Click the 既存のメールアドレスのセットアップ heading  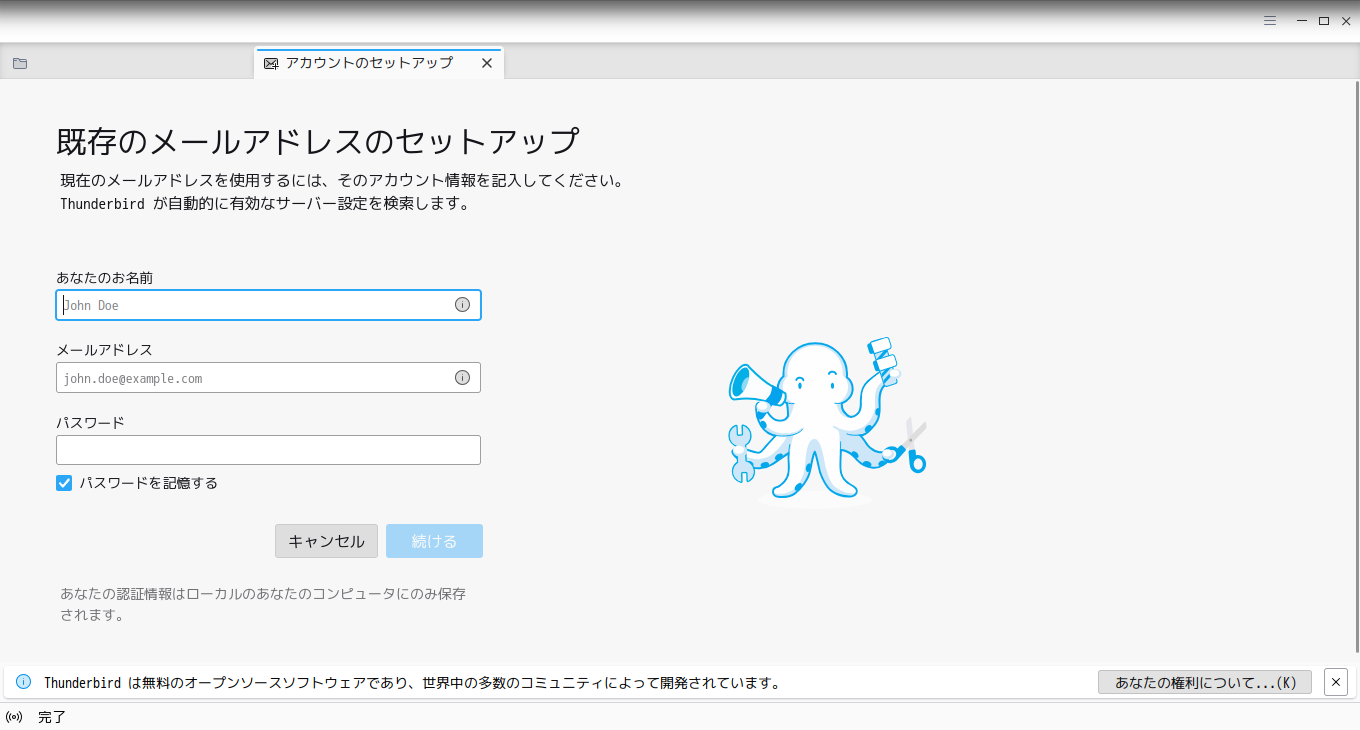(318, 141)
